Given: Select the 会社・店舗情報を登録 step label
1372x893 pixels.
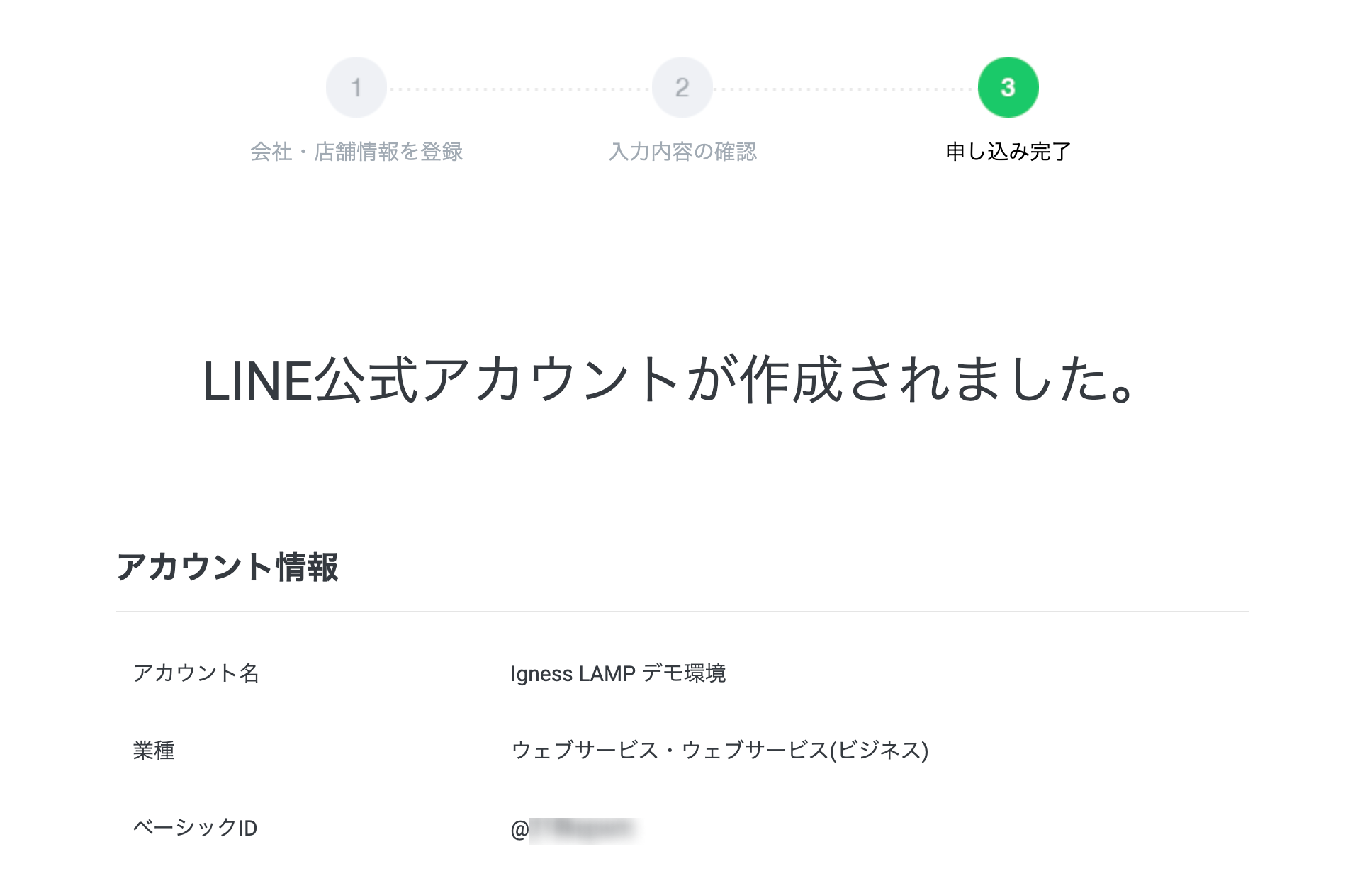Looking at the screenshot, I should [356, 152].
